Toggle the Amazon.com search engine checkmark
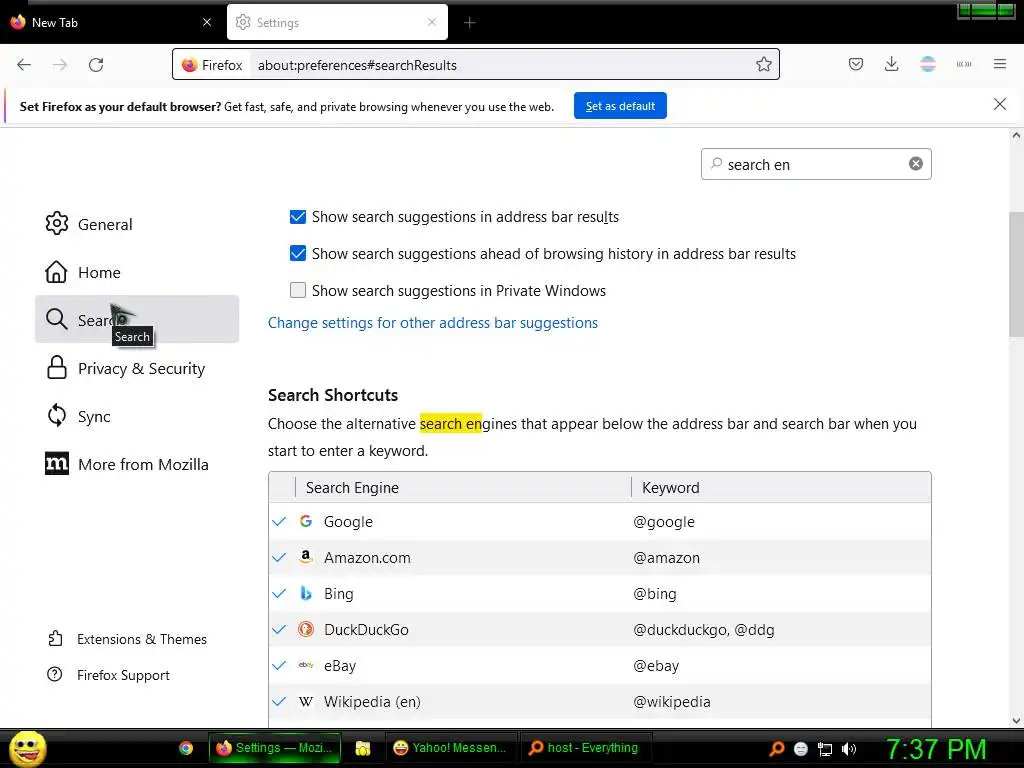This screenshot has width=1024, height=768. click(280, 557)
